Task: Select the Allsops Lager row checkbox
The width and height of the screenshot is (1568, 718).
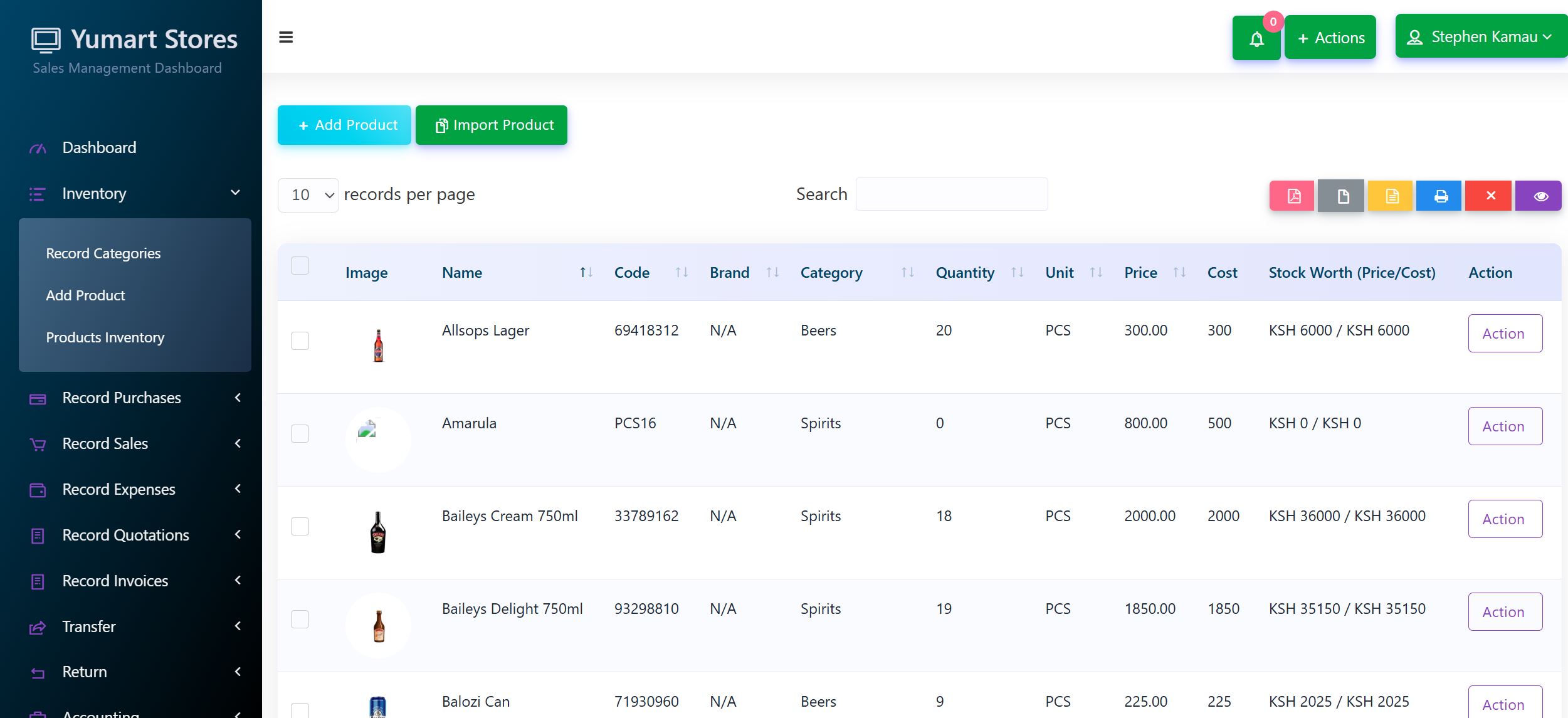Action: (300, 341)
